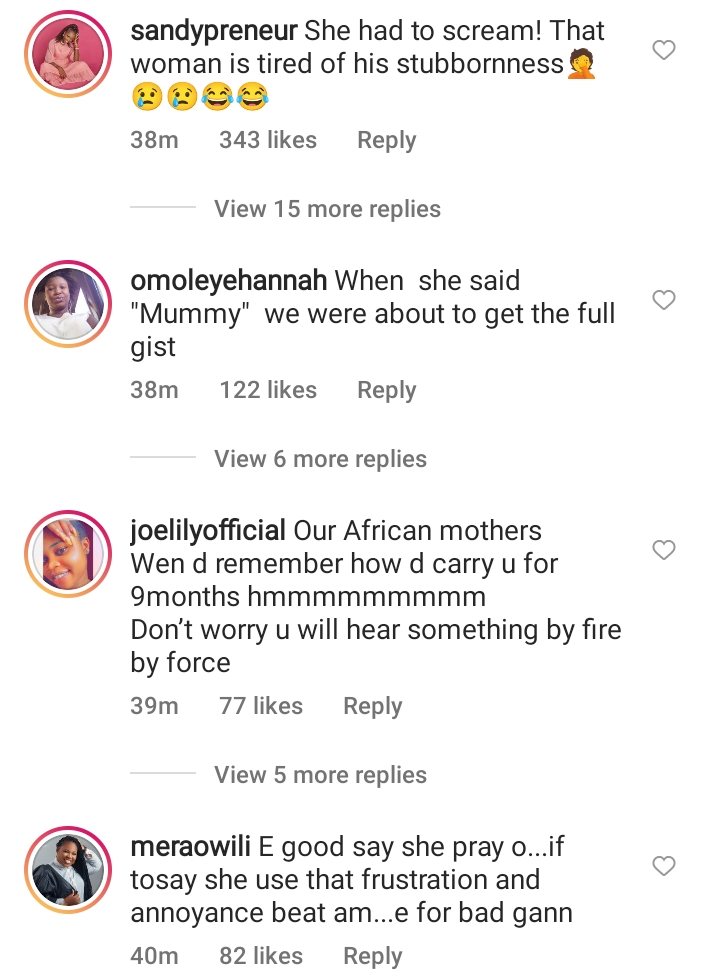Tap the heart on omoleyehannah's comment

663,300
